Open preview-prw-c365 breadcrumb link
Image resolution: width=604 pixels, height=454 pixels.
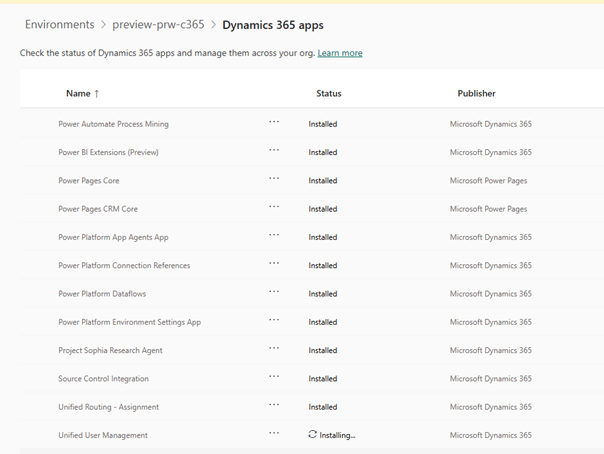coord(158,25)
